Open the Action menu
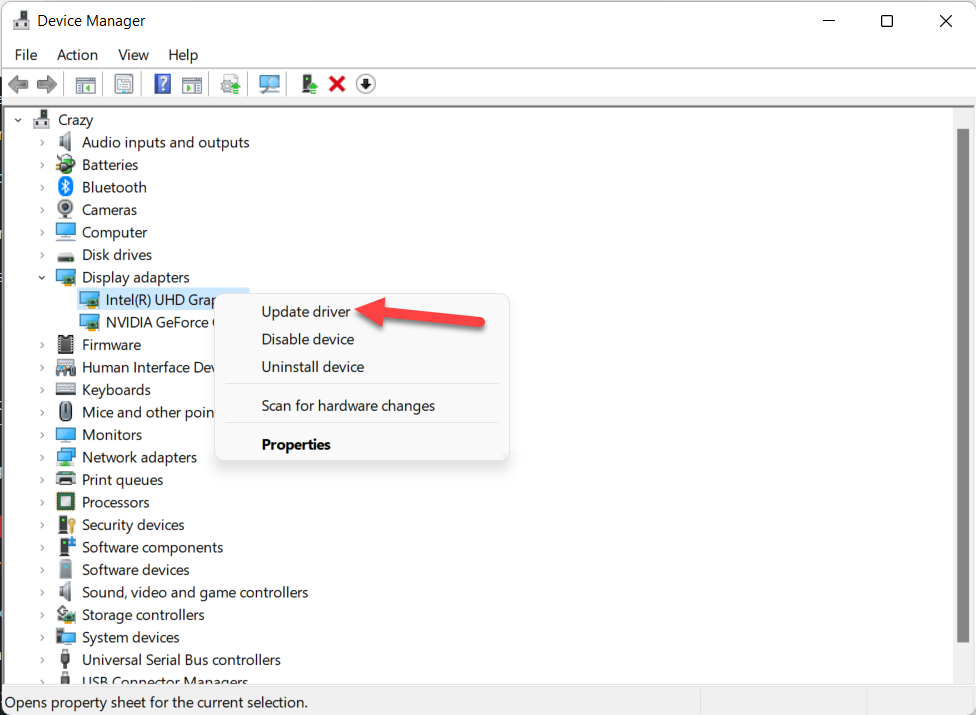The image size is (976, 715). coord(77,55)
